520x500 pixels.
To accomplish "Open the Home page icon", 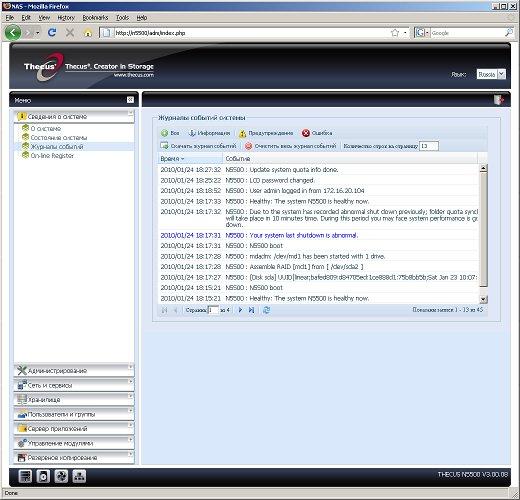I will point(88,33).
